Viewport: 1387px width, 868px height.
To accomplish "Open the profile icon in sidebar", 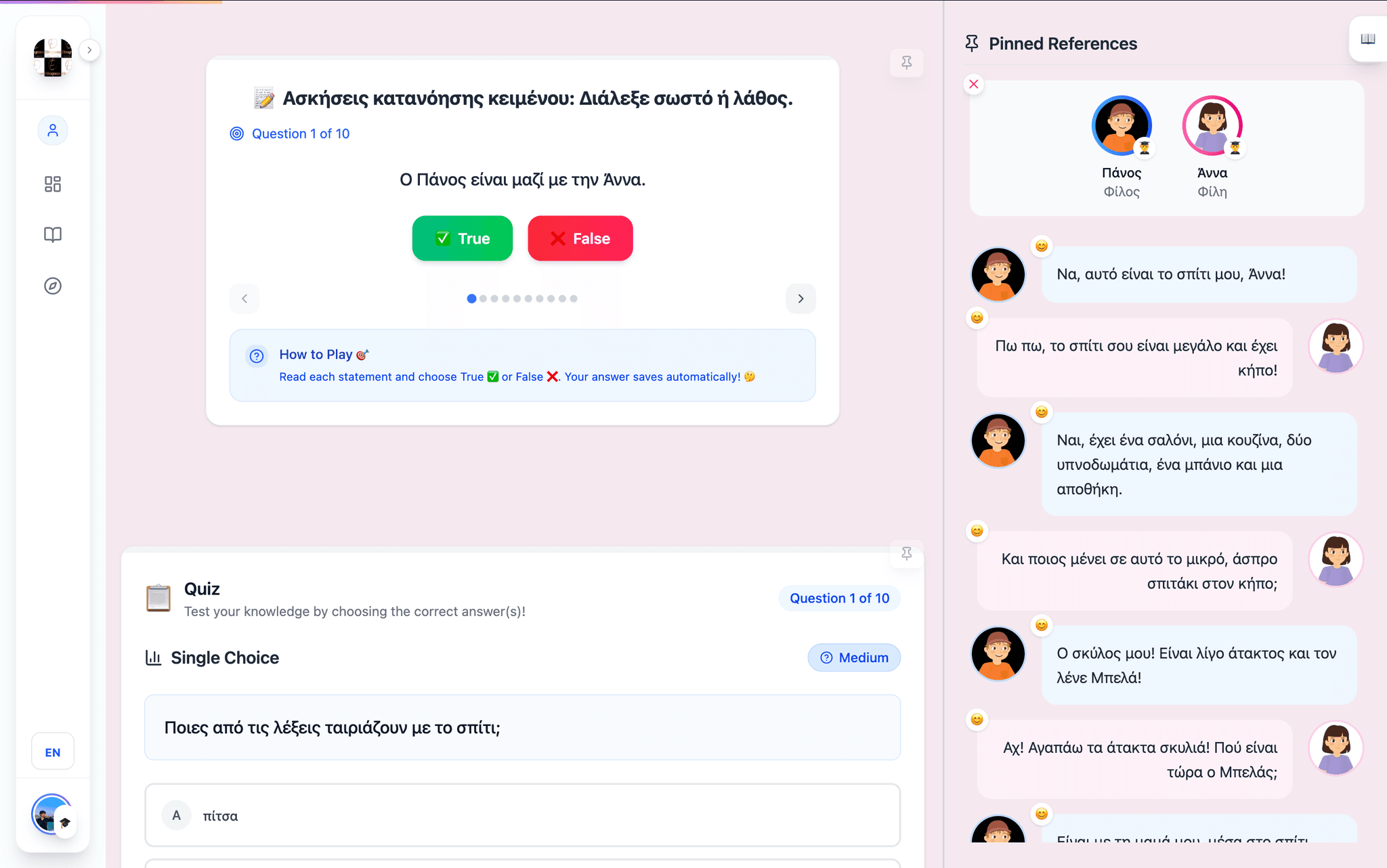I will [x=53, y=130].
